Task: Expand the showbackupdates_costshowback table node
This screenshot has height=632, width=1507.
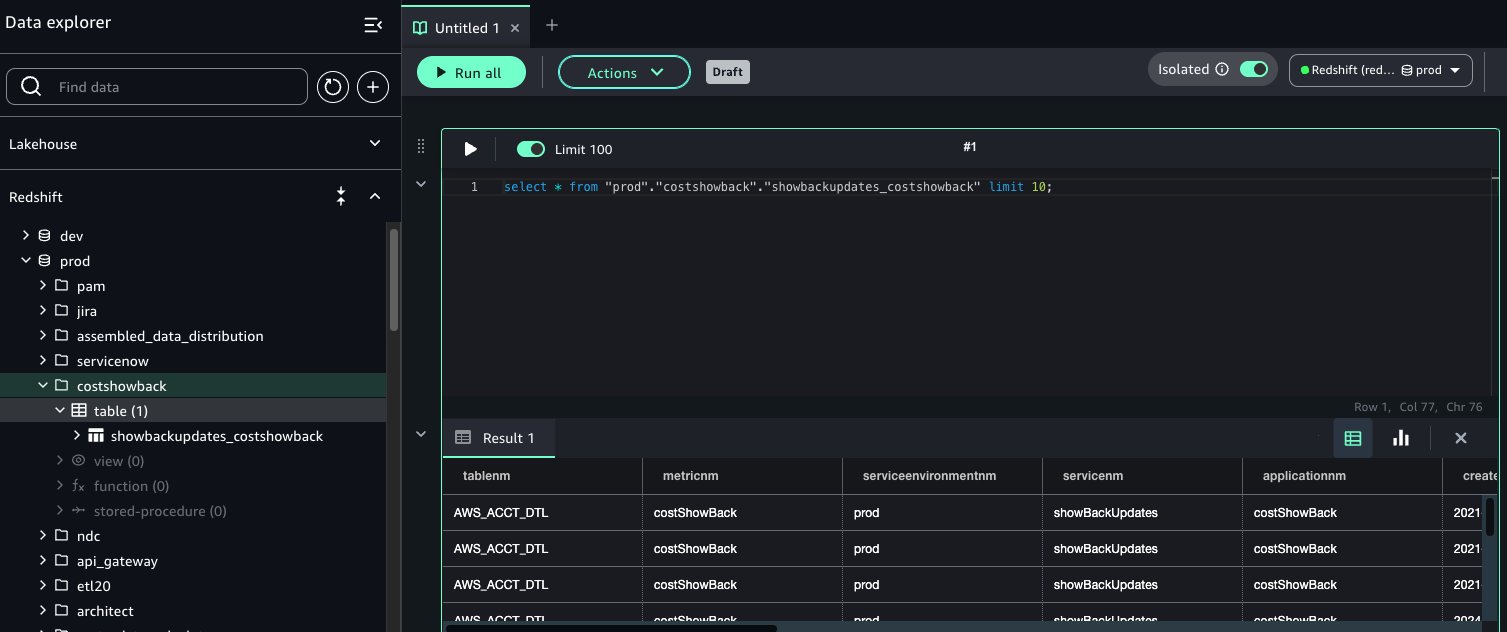Action: (77, 436)
